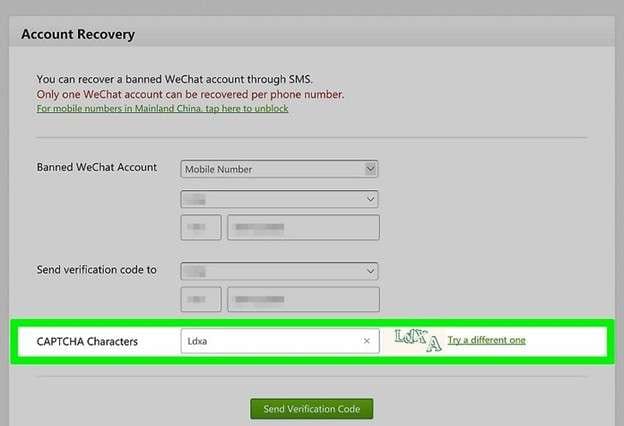Image resolution: width=624 pixels, height=426 pixels.
Task: Click the arrow icon on Mobile Number selector
Action: (x=370, y=169)
